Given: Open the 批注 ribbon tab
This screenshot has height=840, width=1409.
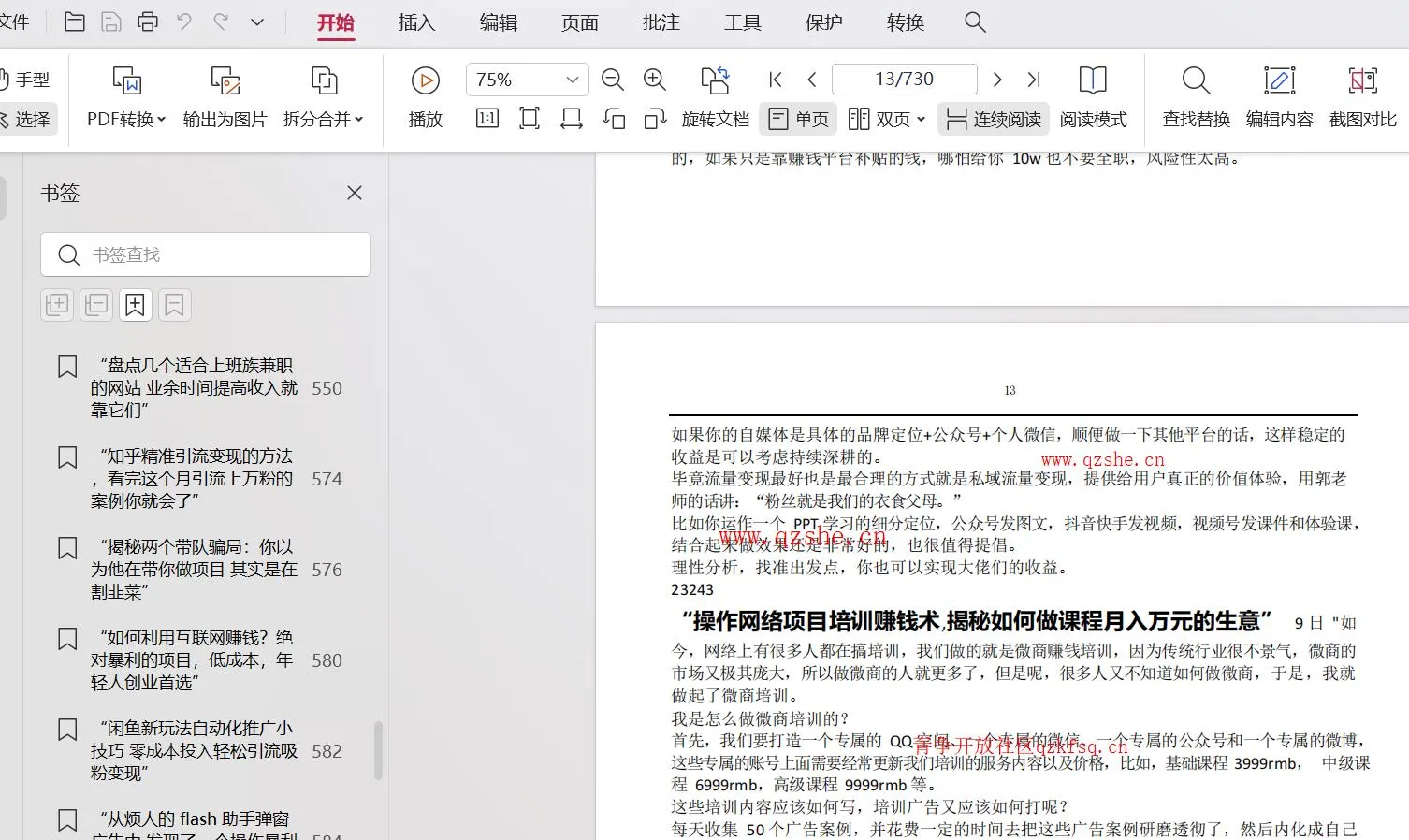Looking at the screenshot, I should click(661, 22).
